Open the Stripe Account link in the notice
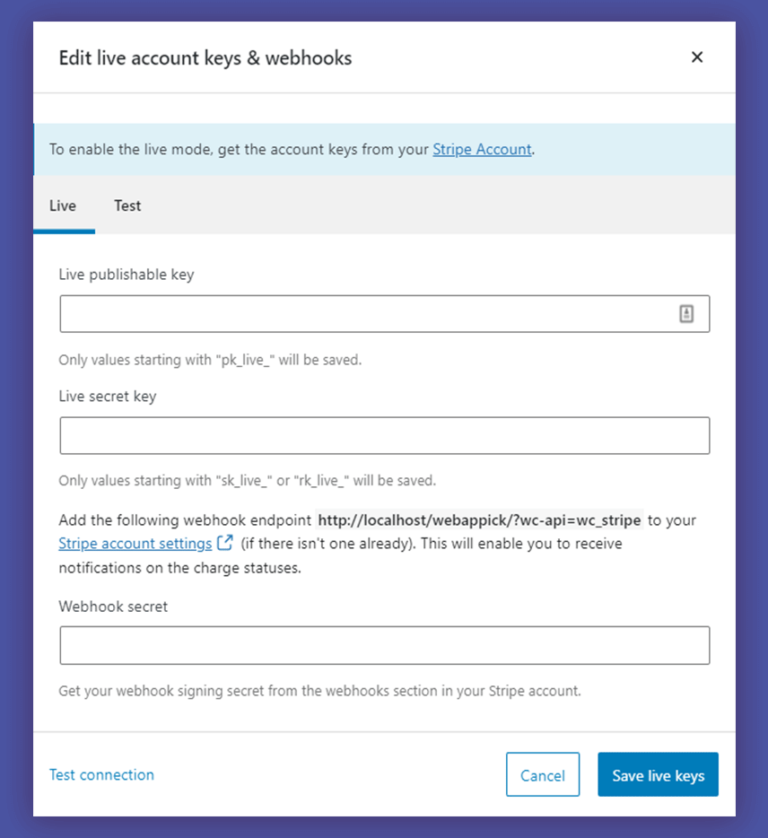The image size is (768, 838). click(481, 148)
